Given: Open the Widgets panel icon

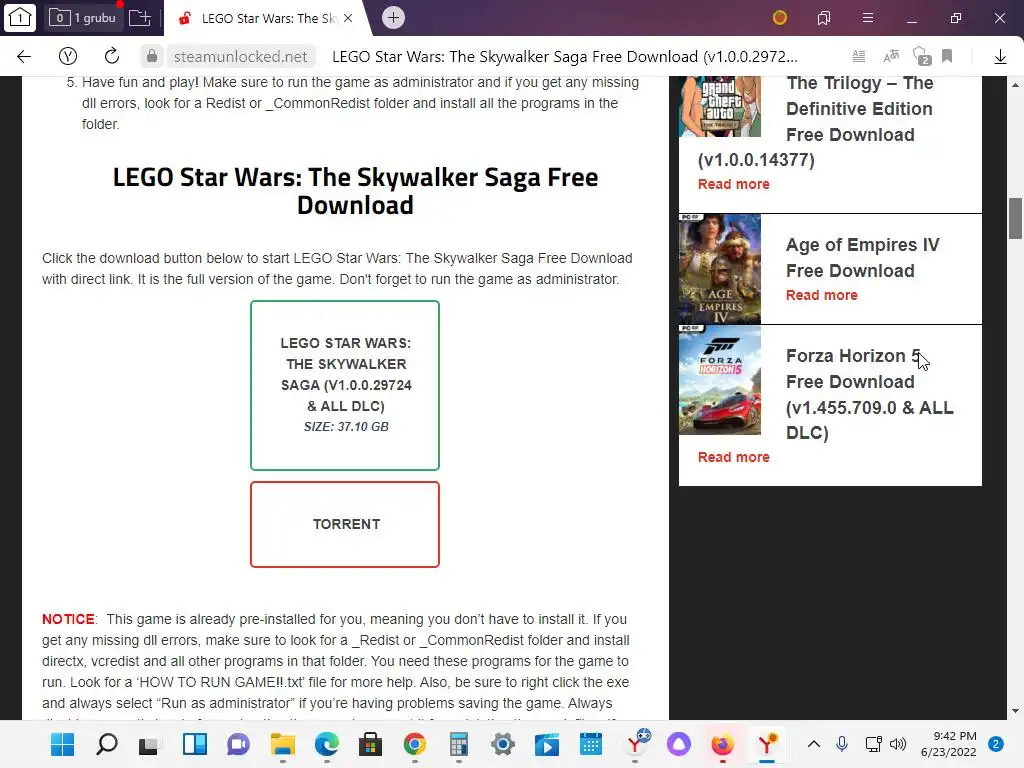Looking at the screenshot, I should coord(195,744).
